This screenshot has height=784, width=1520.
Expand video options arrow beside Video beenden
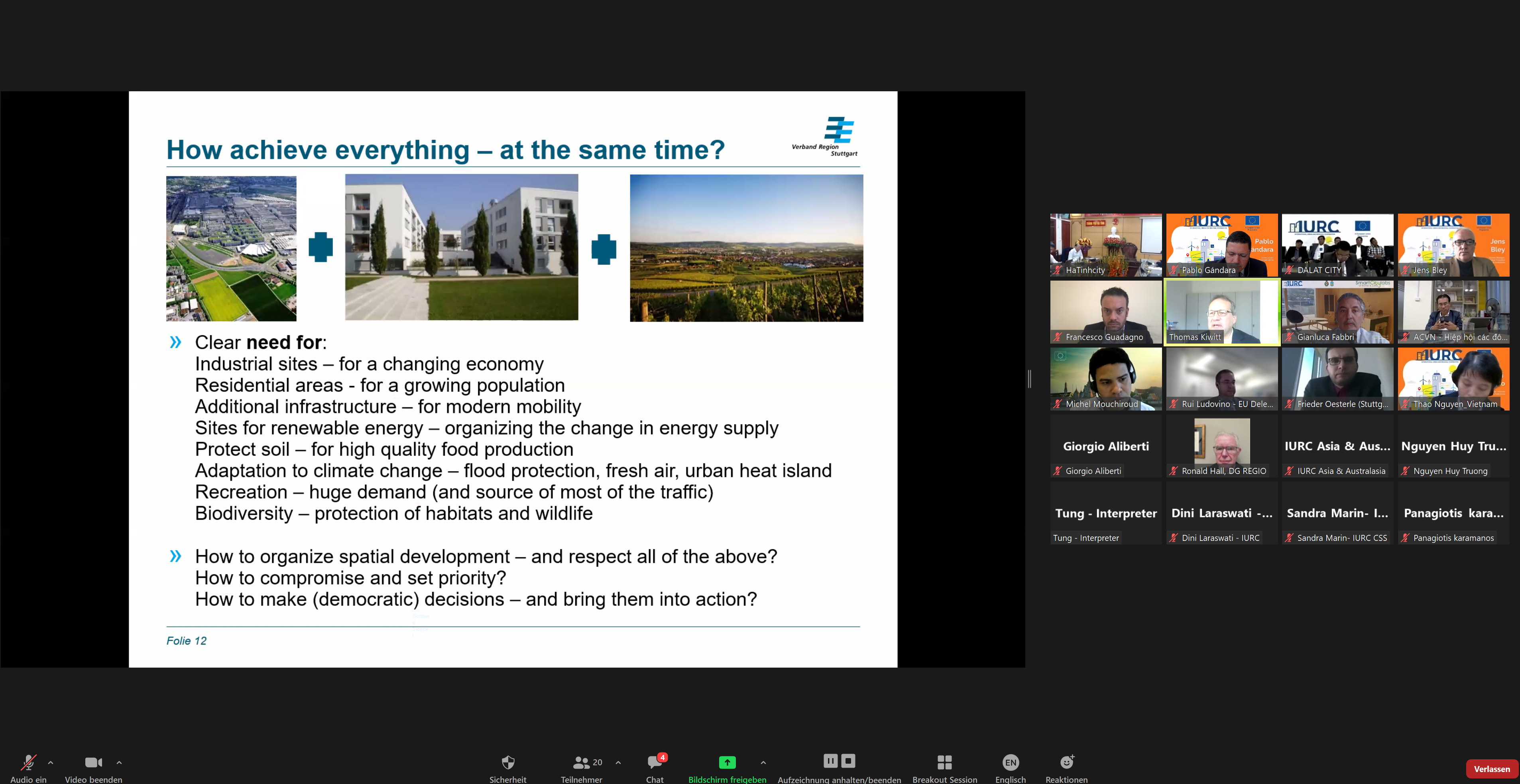pos(119,762)
